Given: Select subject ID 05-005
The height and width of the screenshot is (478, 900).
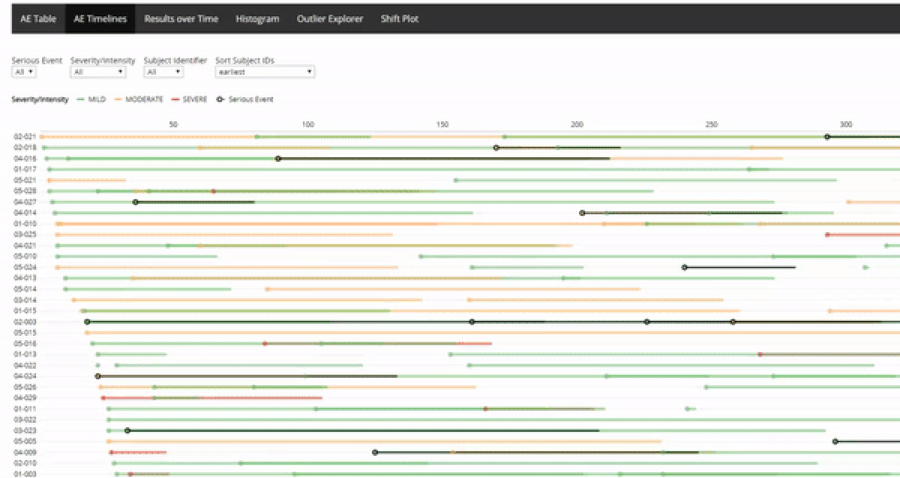Looking at the screenshot, I should click(25, 442).
